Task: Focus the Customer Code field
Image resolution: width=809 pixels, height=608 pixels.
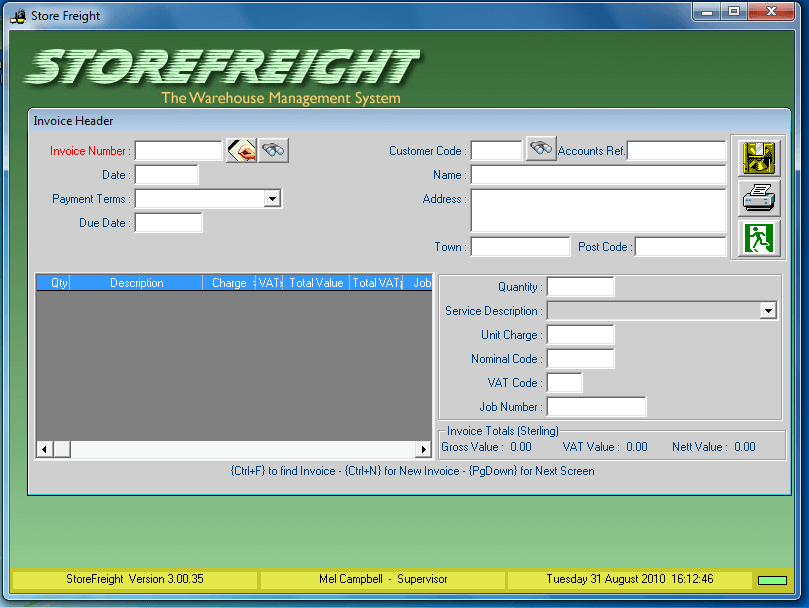Action: (496, 151)
